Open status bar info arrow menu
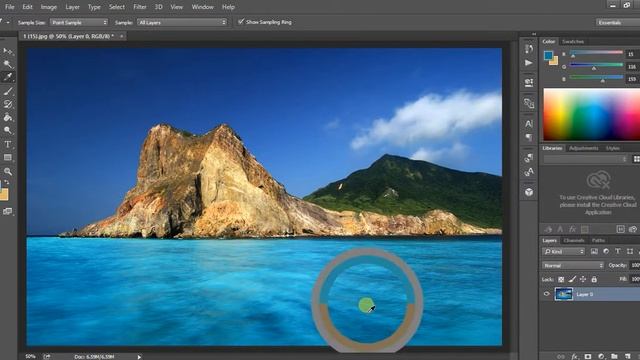This screenshot has height=360, width=640. pos(139,357)
